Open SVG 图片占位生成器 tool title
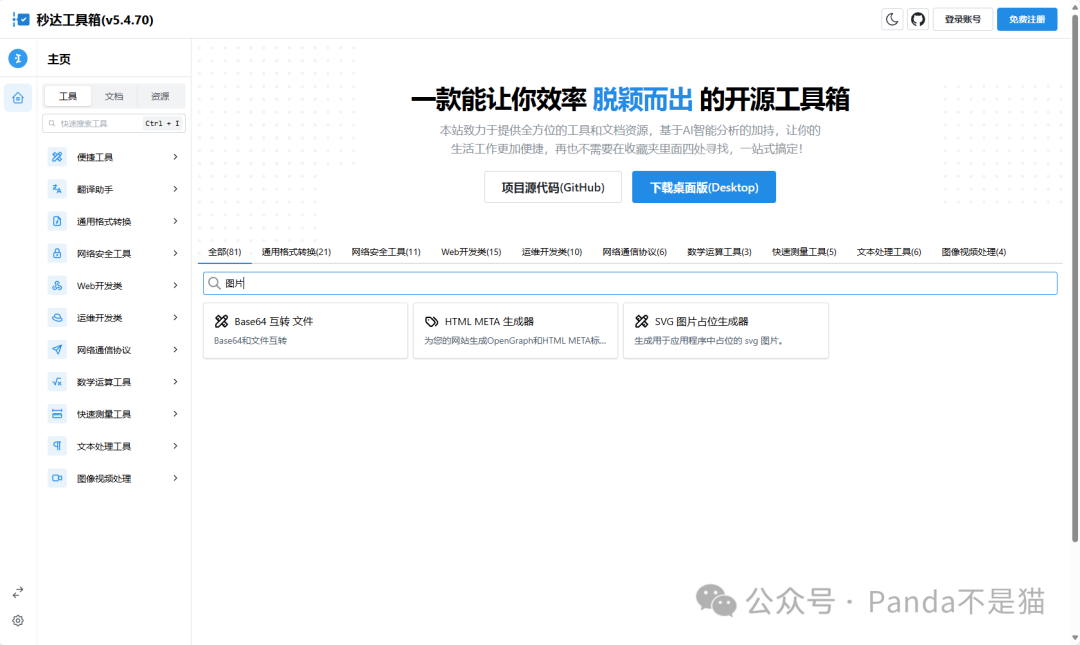Image resolution: width=1080 pixels, height=645 pixels. (701, 321)
